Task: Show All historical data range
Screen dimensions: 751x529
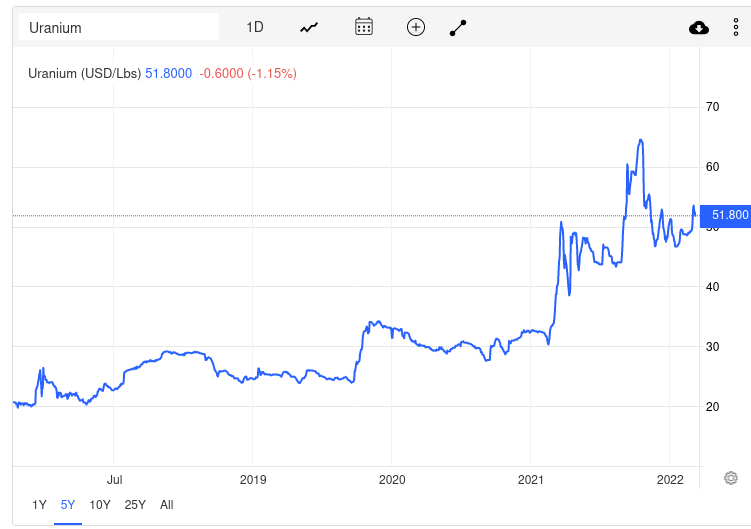Action: (167, 505)
